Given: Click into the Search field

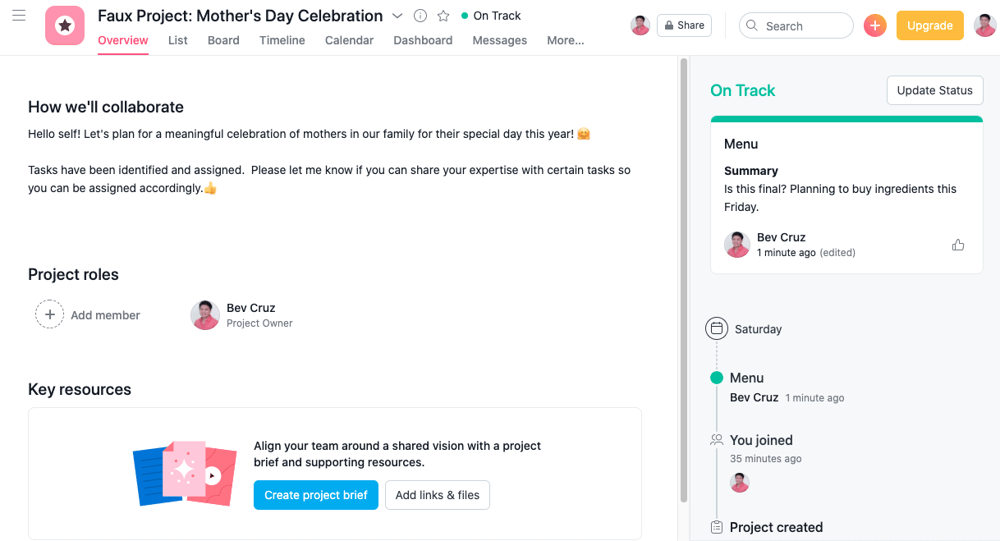Looking at the screenshot, I should (796, 26).
